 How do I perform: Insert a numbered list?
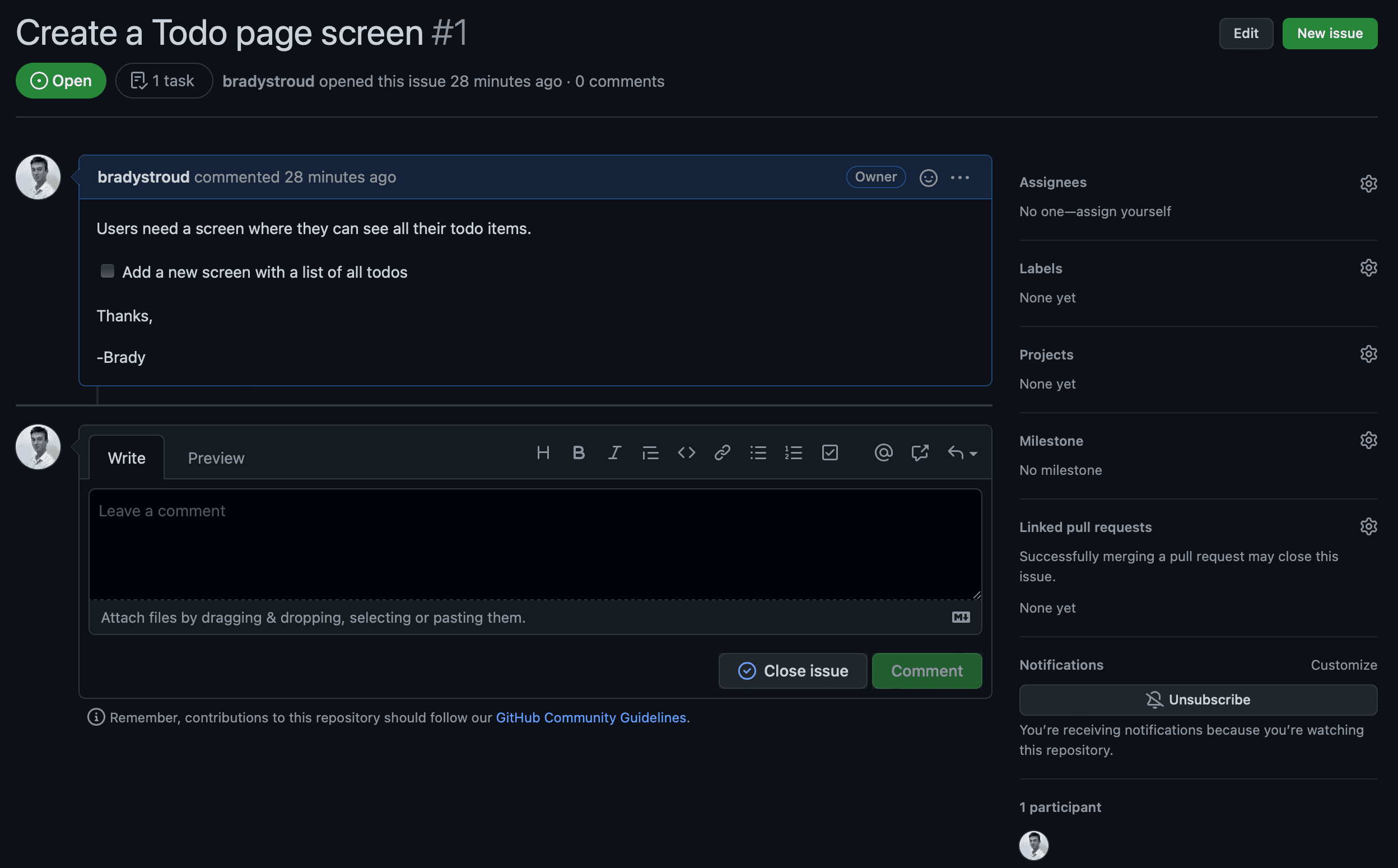click(794, 453)
